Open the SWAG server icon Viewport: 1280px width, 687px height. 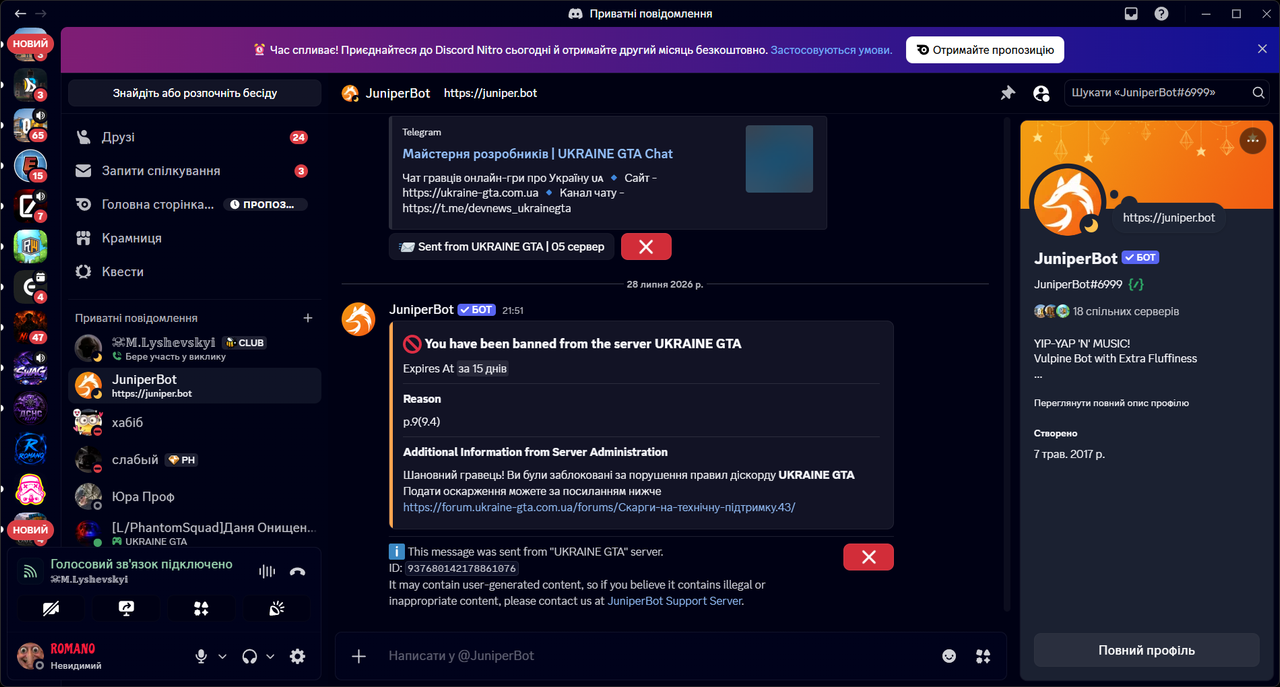click(x=30, y=368)
